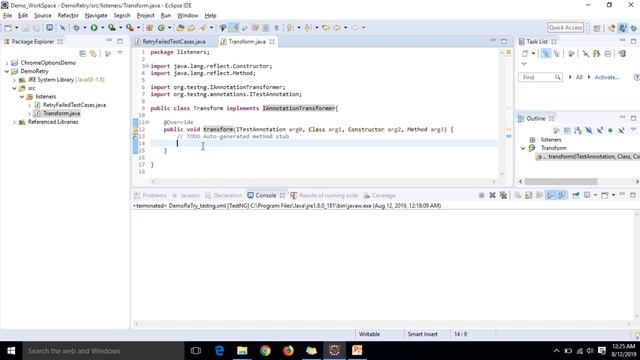Toggle Show Console on Standard Out change
Viewport: 640px width, 360px height.
click(x=551, y=196)
